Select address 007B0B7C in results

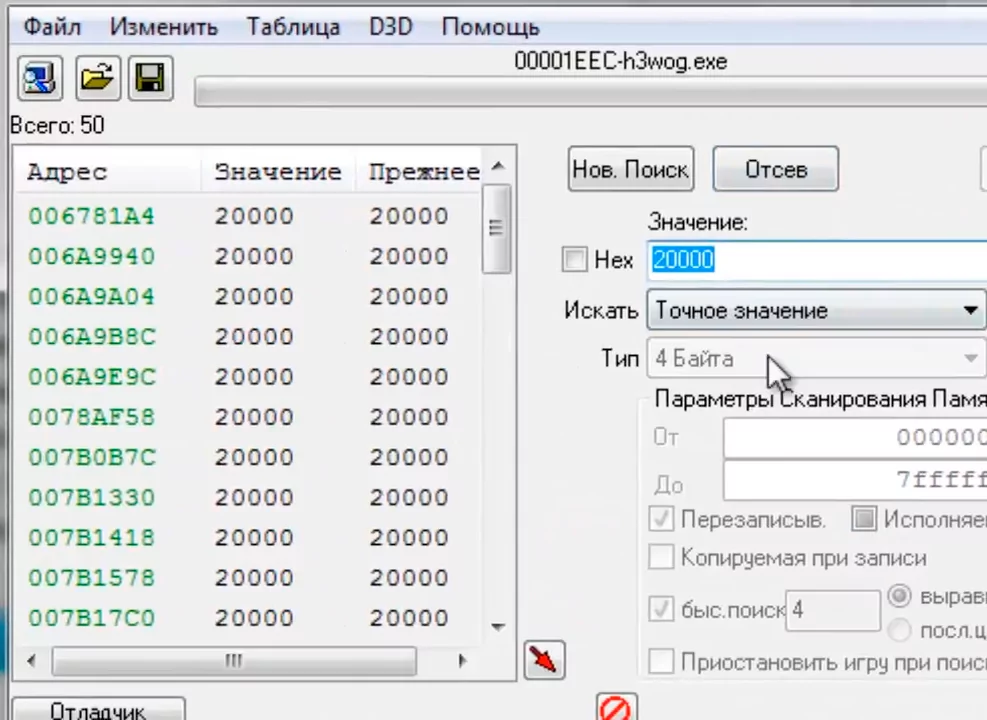coord(91,458)
